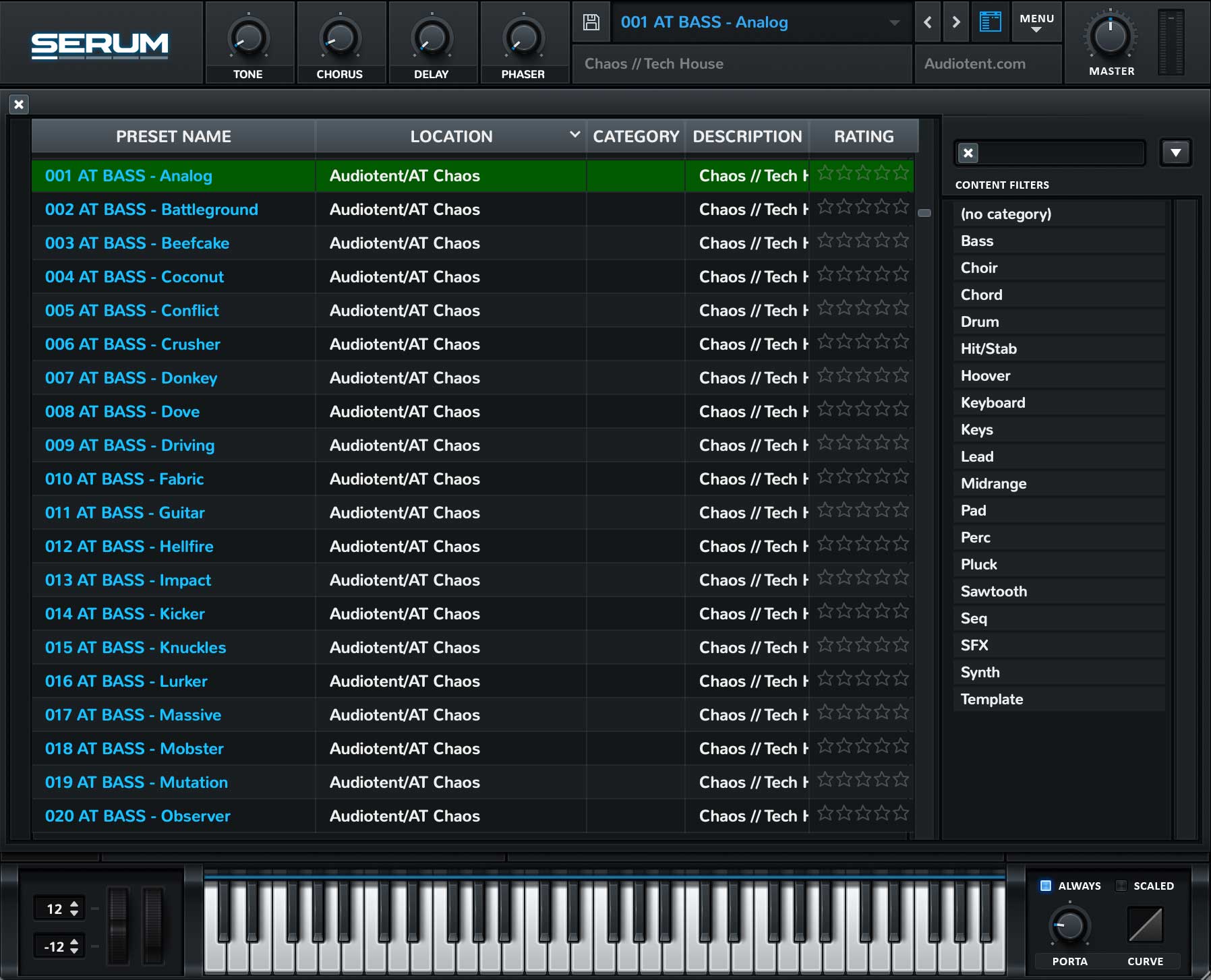Go to the next preset arrow

956,22
